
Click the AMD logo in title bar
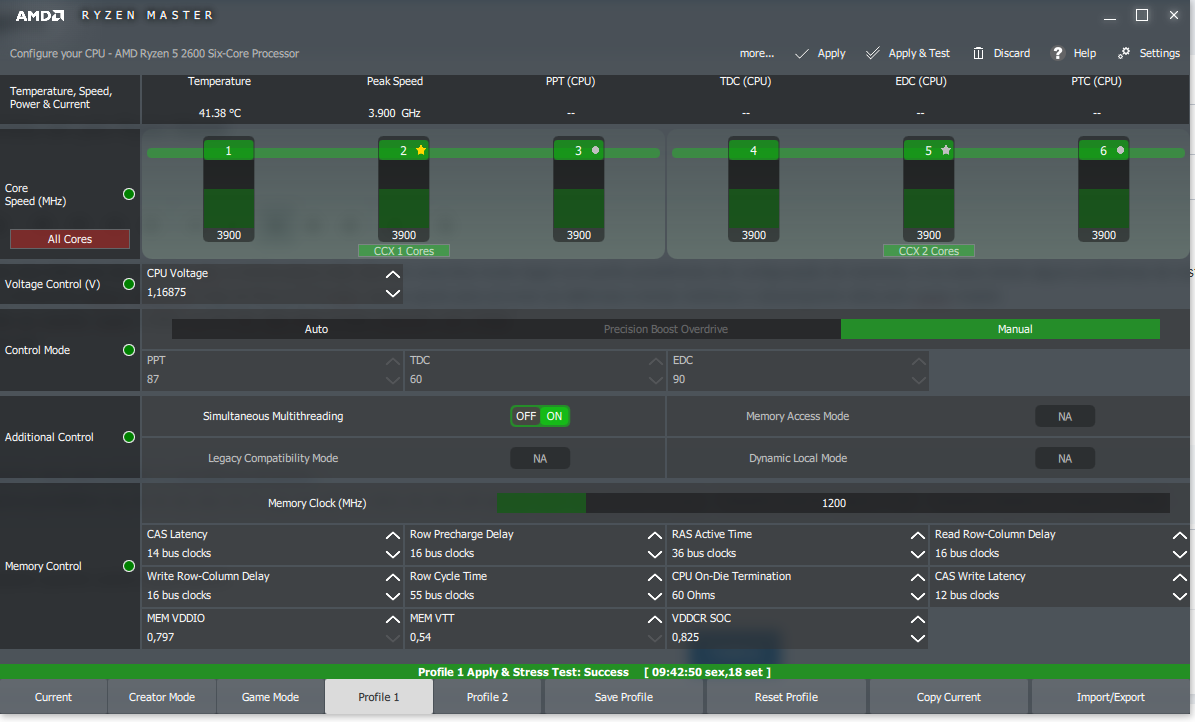click(x=40, y=15)
